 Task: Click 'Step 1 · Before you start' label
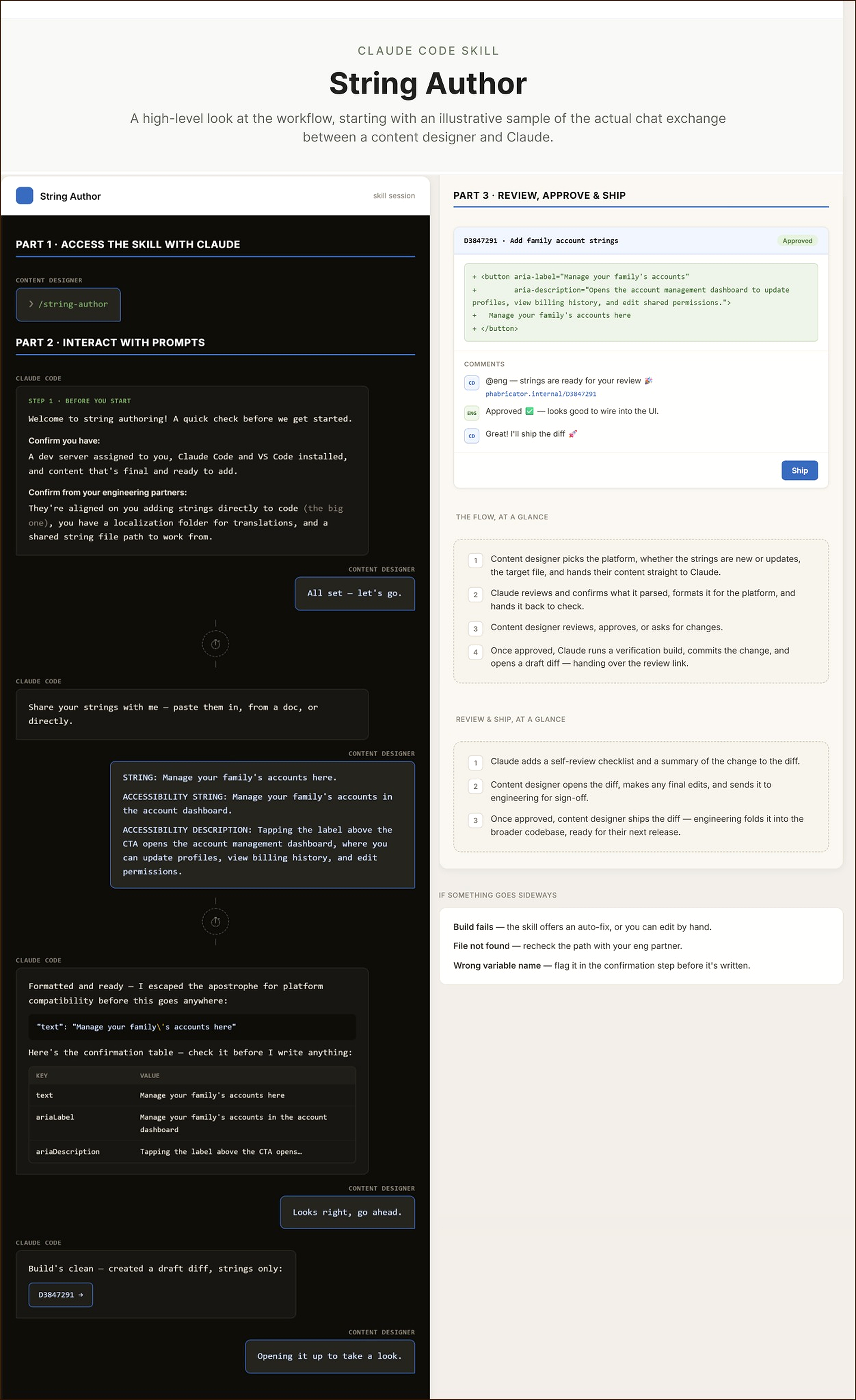click(80, 401)
